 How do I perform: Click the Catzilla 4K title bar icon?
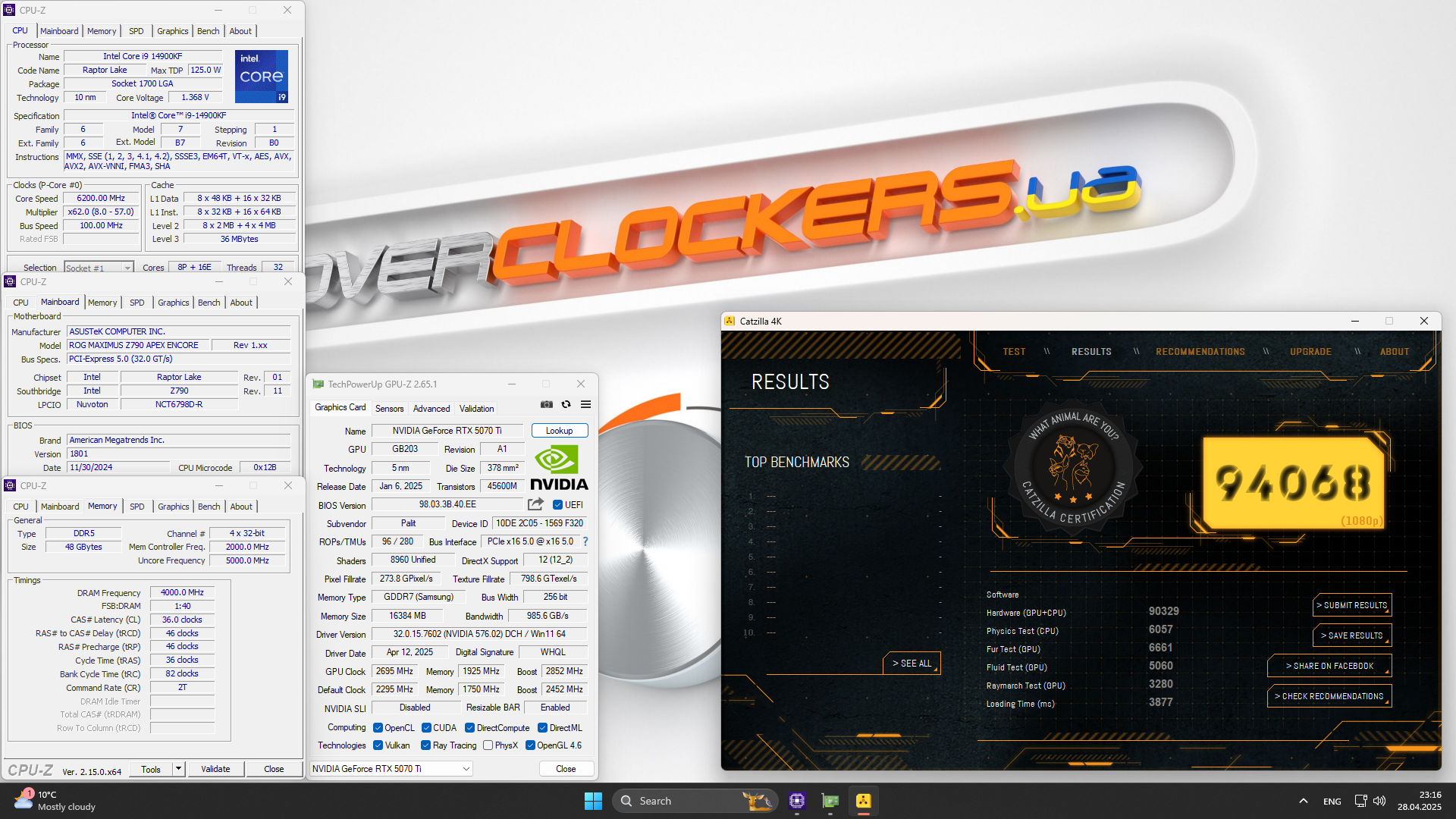click(x=730, y=322)
